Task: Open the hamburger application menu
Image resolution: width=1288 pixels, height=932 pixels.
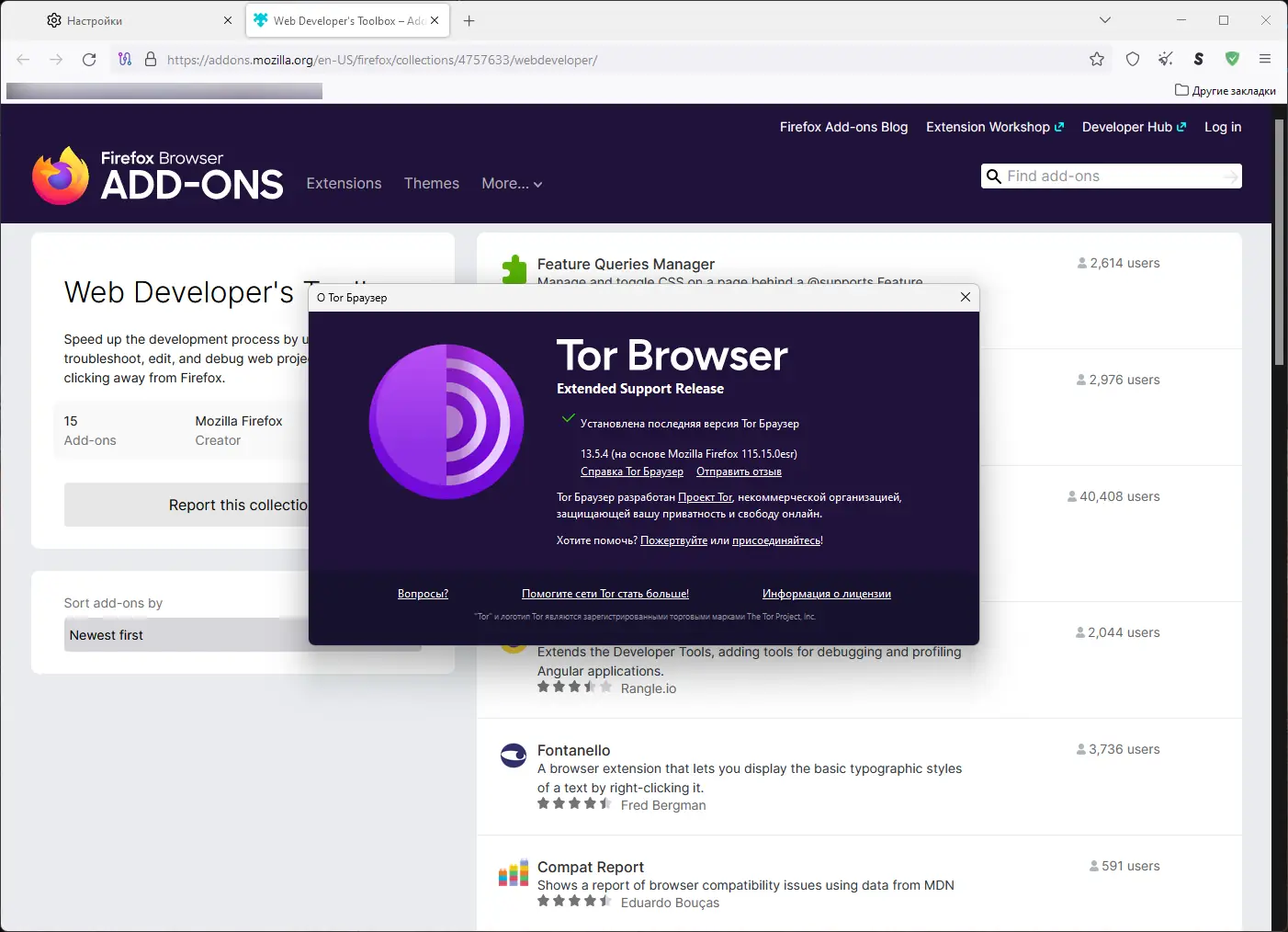Action: point(1265,59)
